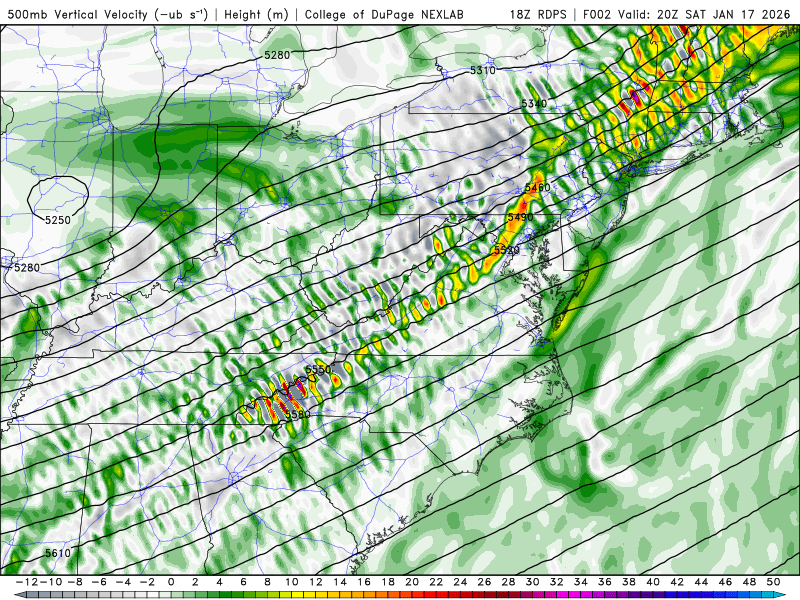Screen dimensions: 800x600
Task: Click the 14 value on the color scale
Action: (x=340, y=582)
